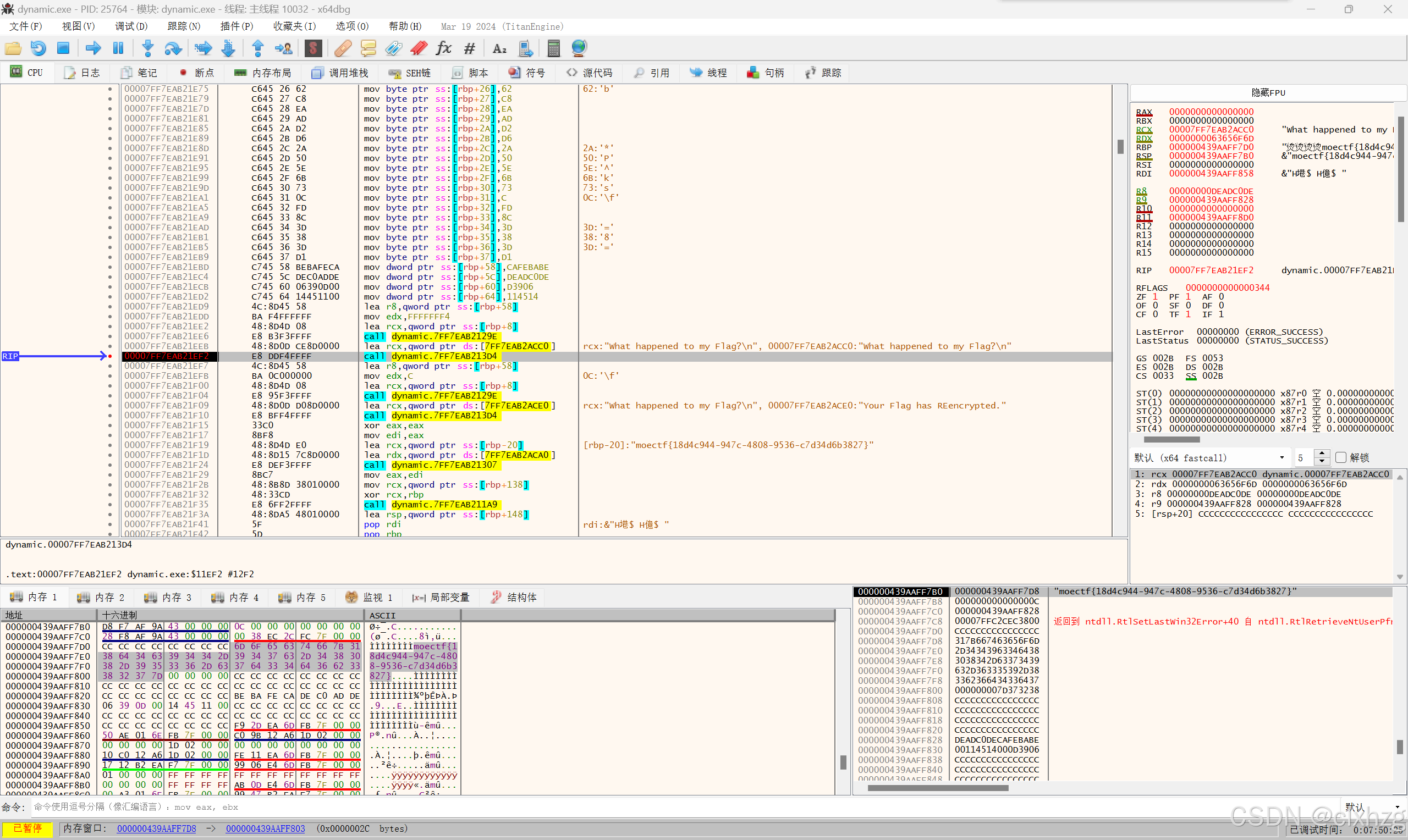The width and height of the screenshot is (1408, 840).
Task: Click the pause execution icon
Action: tap(118, 48)
